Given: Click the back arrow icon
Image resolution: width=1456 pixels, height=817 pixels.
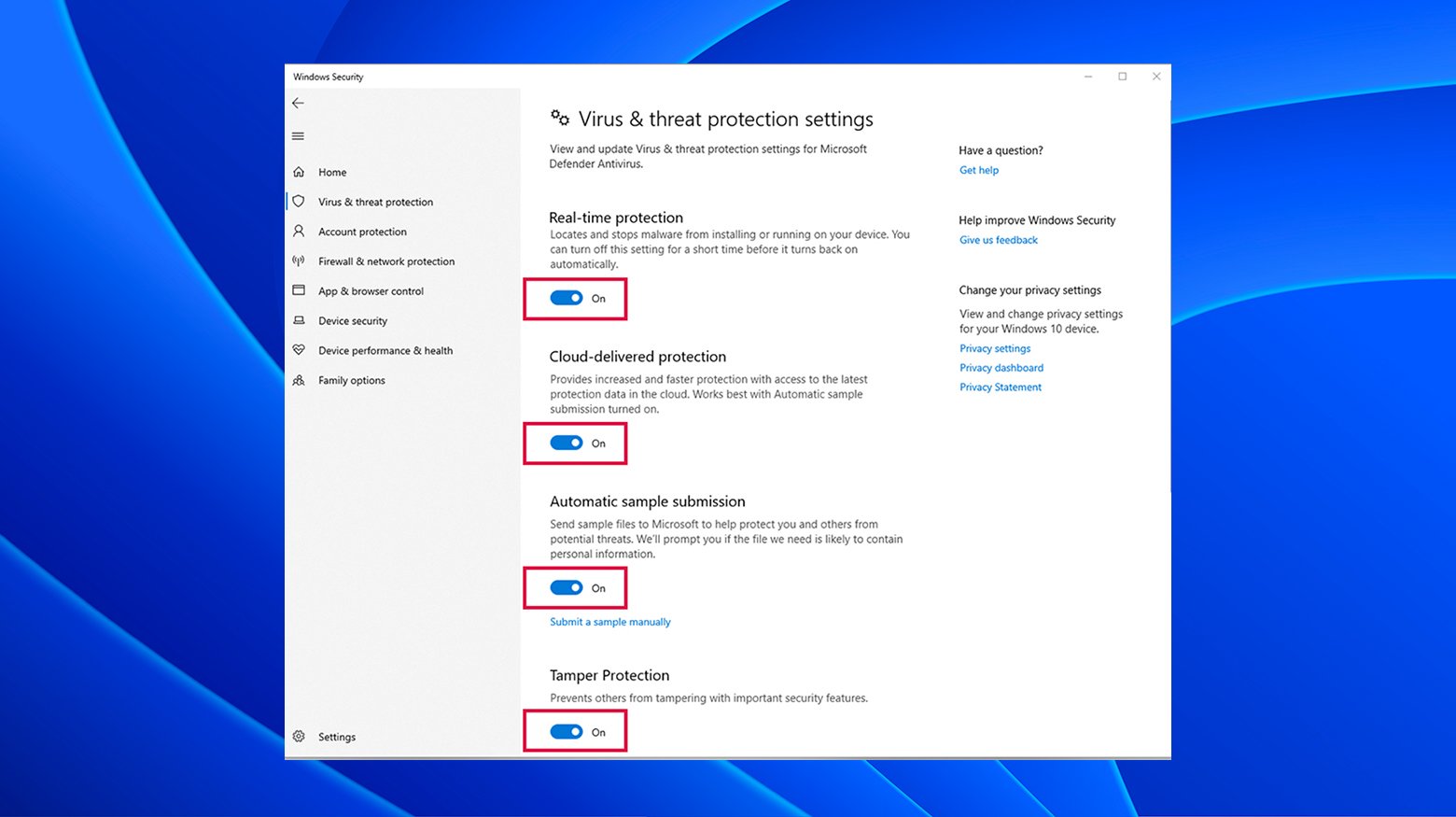Looking at the screenshot, I should (x=299, y=103).
